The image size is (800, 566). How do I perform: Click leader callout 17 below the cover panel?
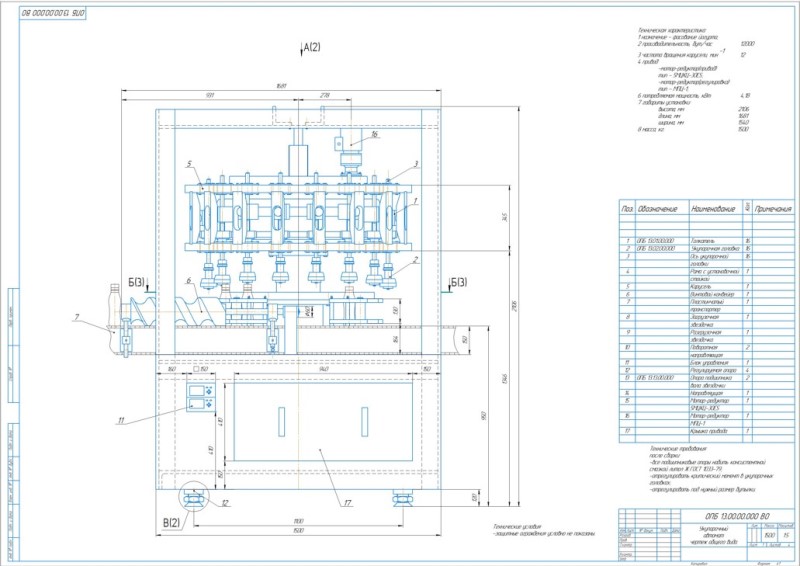(x=348, y=503)
